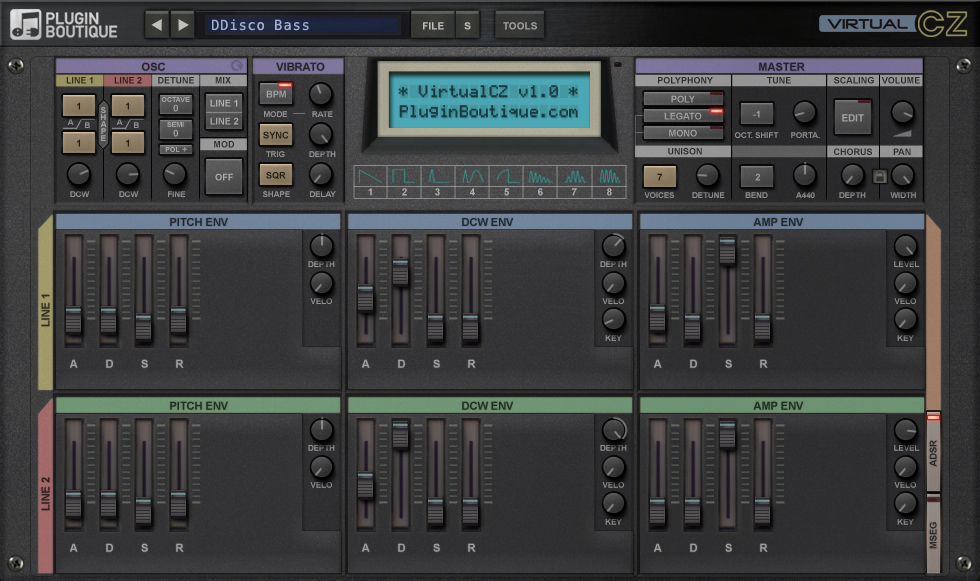Switch envelopes to MSEG mode
Viewport: 980px width, 581px height.
tap(933, 534)
